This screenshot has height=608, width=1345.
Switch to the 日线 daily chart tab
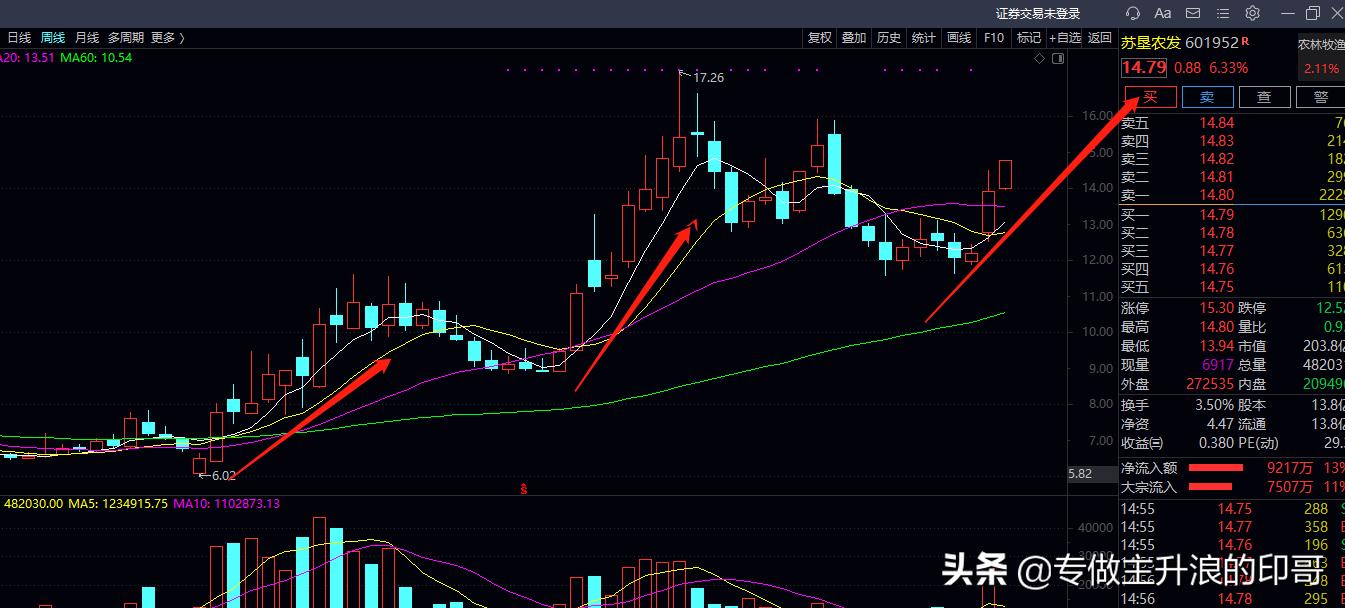point(18,37)
